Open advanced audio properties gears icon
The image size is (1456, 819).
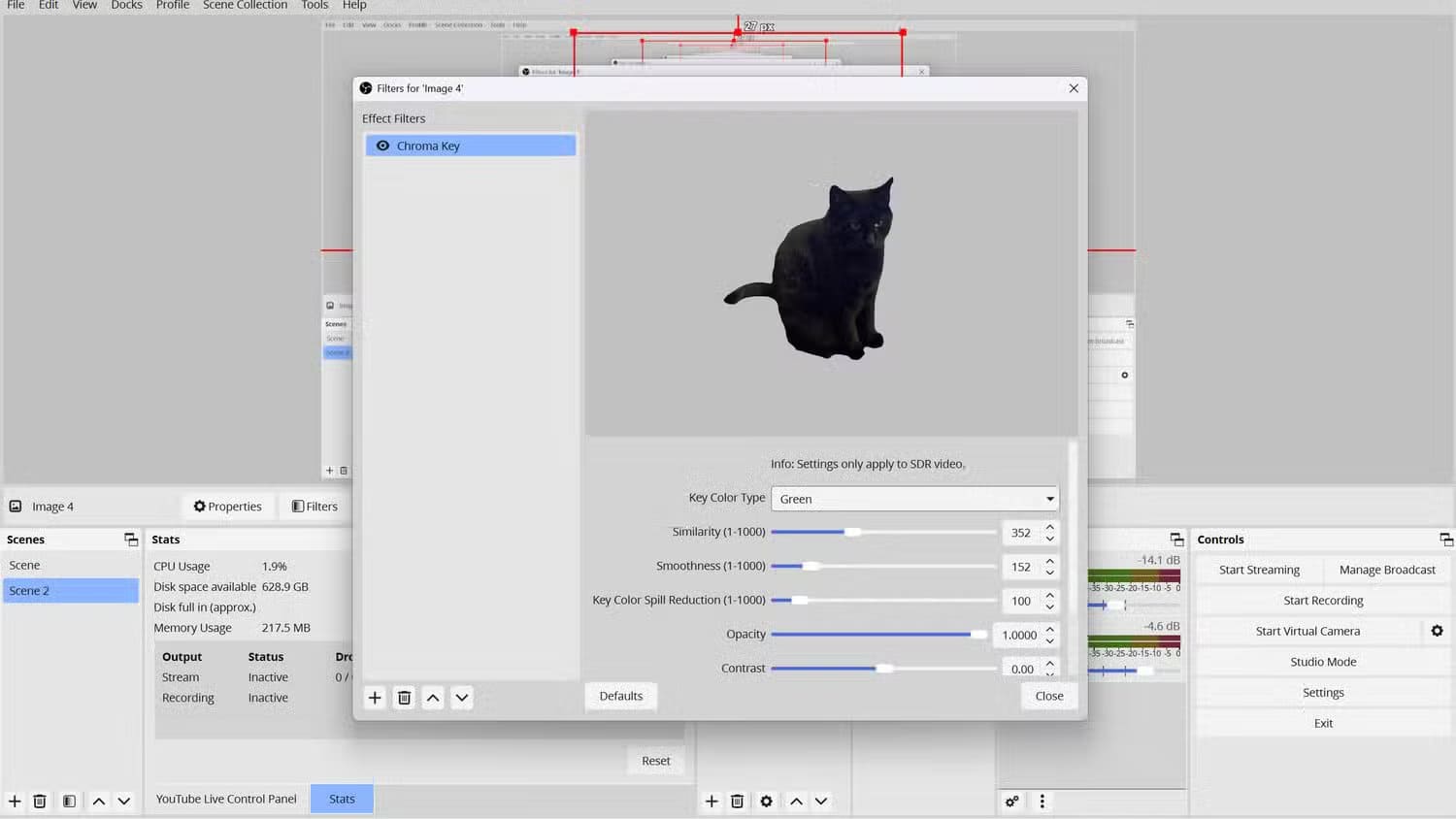point(1011,802)
